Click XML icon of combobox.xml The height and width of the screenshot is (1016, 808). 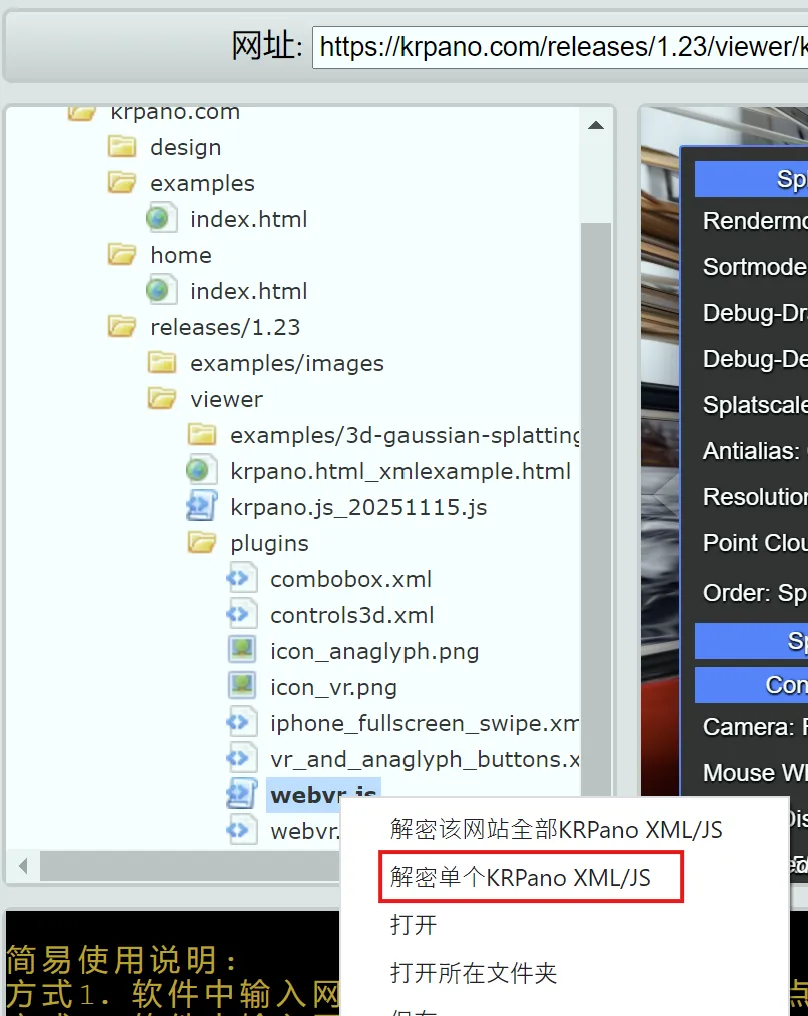coord(242,579)
